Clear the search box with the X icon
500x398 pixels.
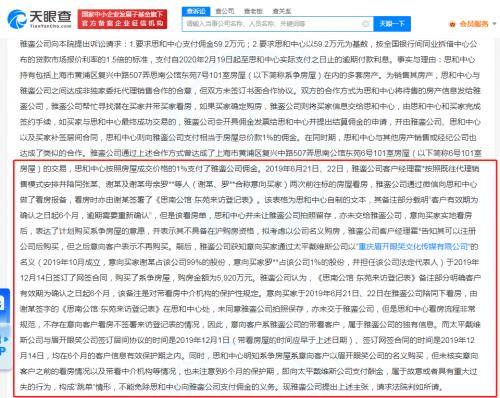click(365, 24)
